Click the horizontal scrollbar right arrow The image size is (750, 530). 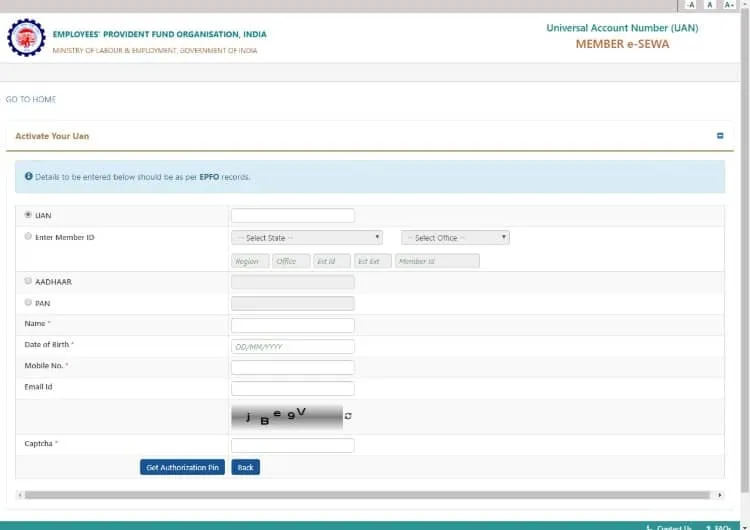[x=719, y=495]
